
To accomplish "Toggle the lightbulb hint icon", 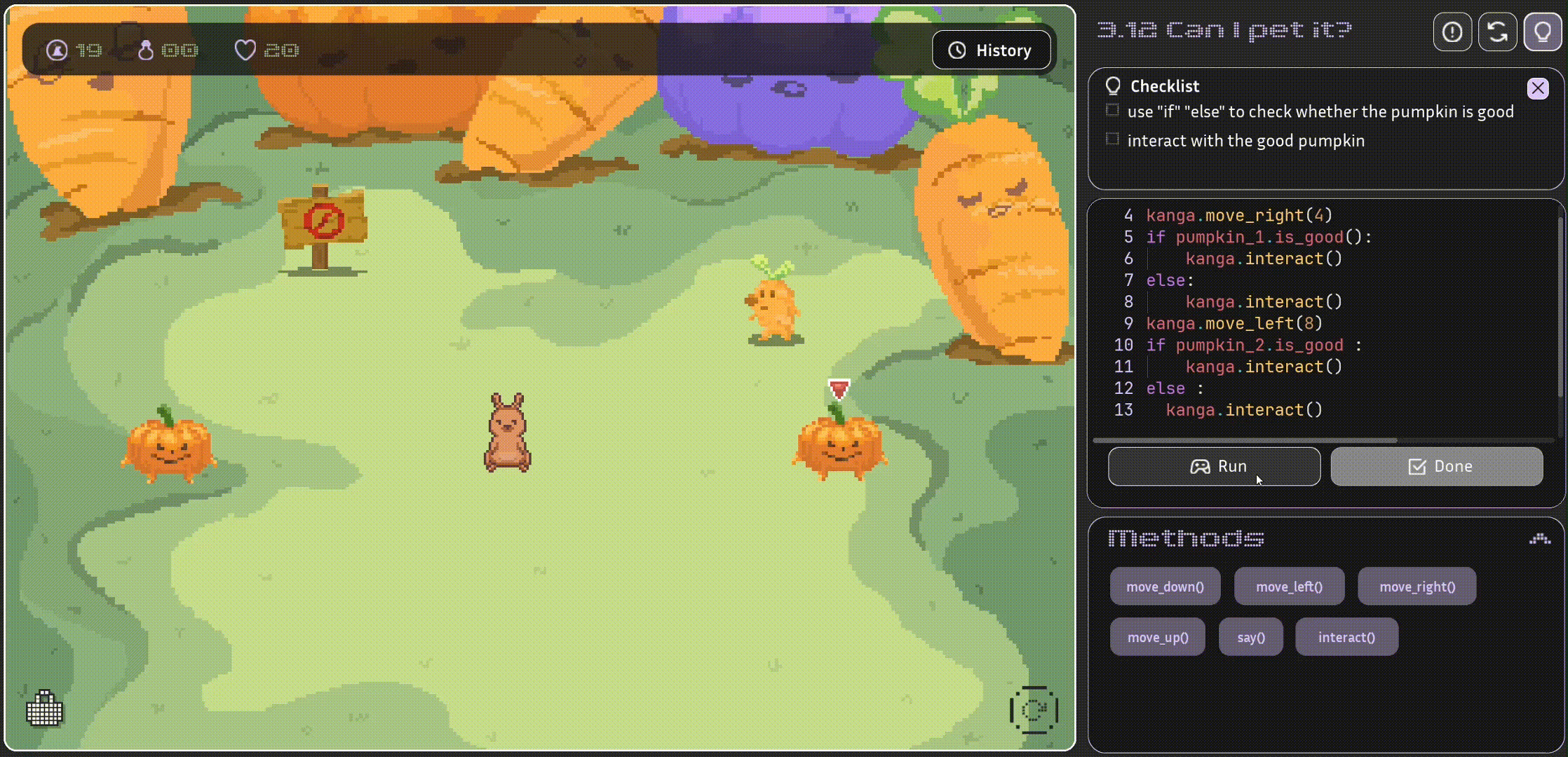I will (x=1543, y=32).
